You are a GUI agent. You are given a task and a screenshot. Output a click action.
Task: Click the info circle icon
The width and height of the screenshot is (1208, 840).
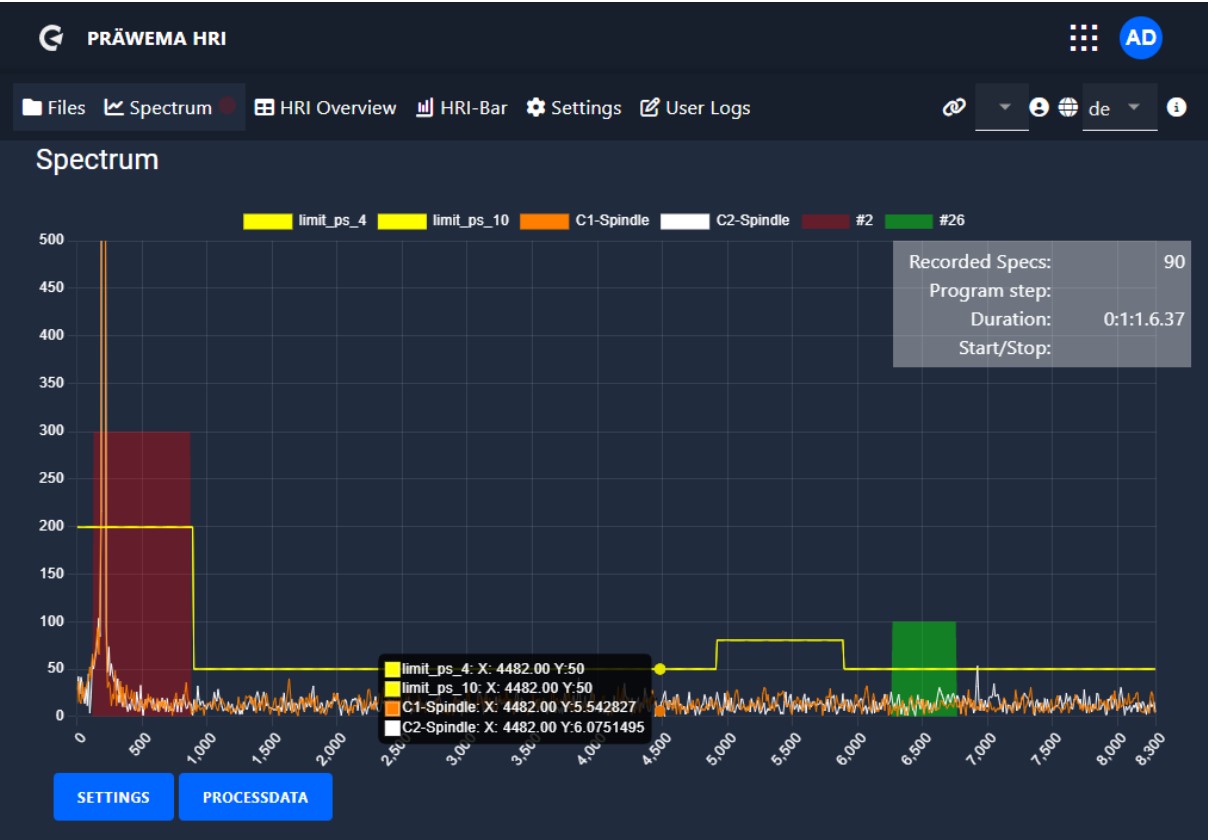1177,107
